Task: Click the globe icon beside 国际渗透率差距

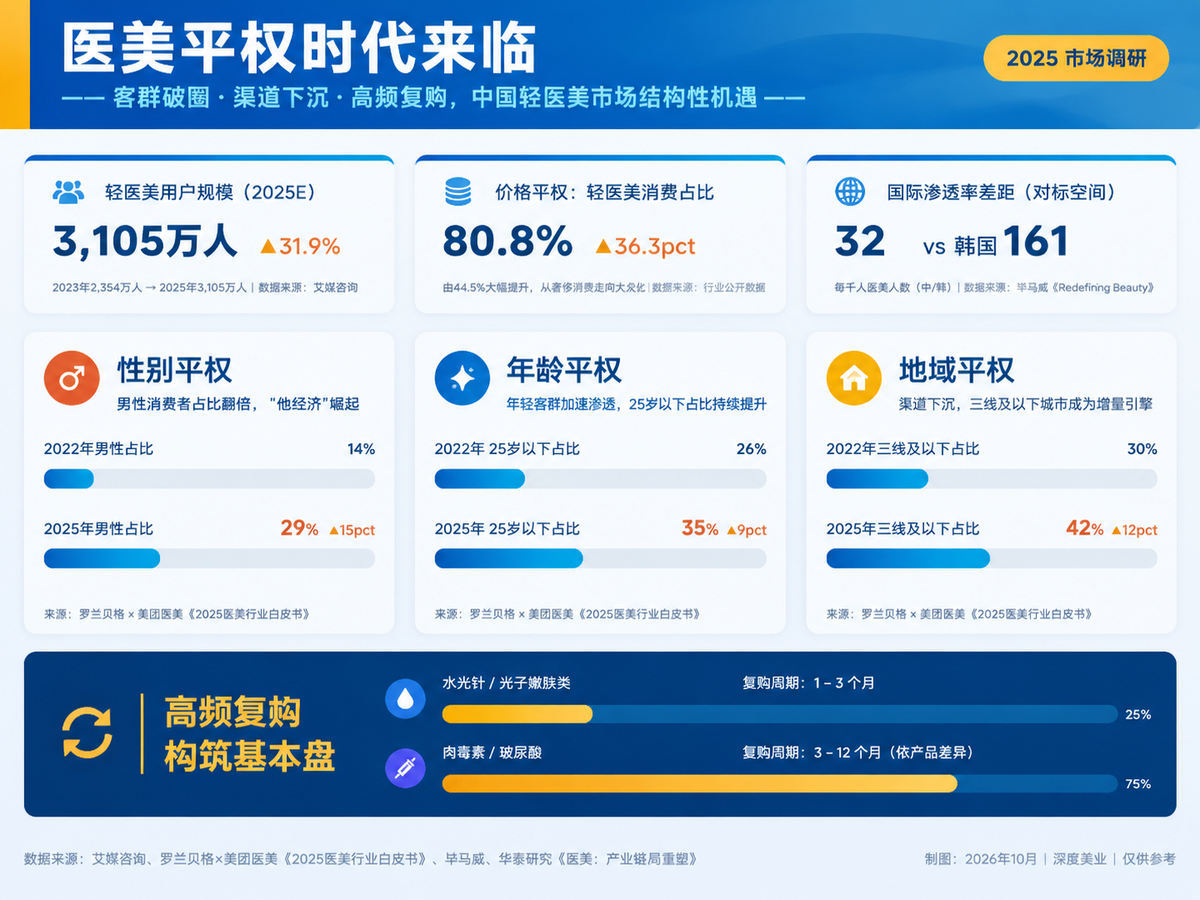Action: [x=850, y=192]
